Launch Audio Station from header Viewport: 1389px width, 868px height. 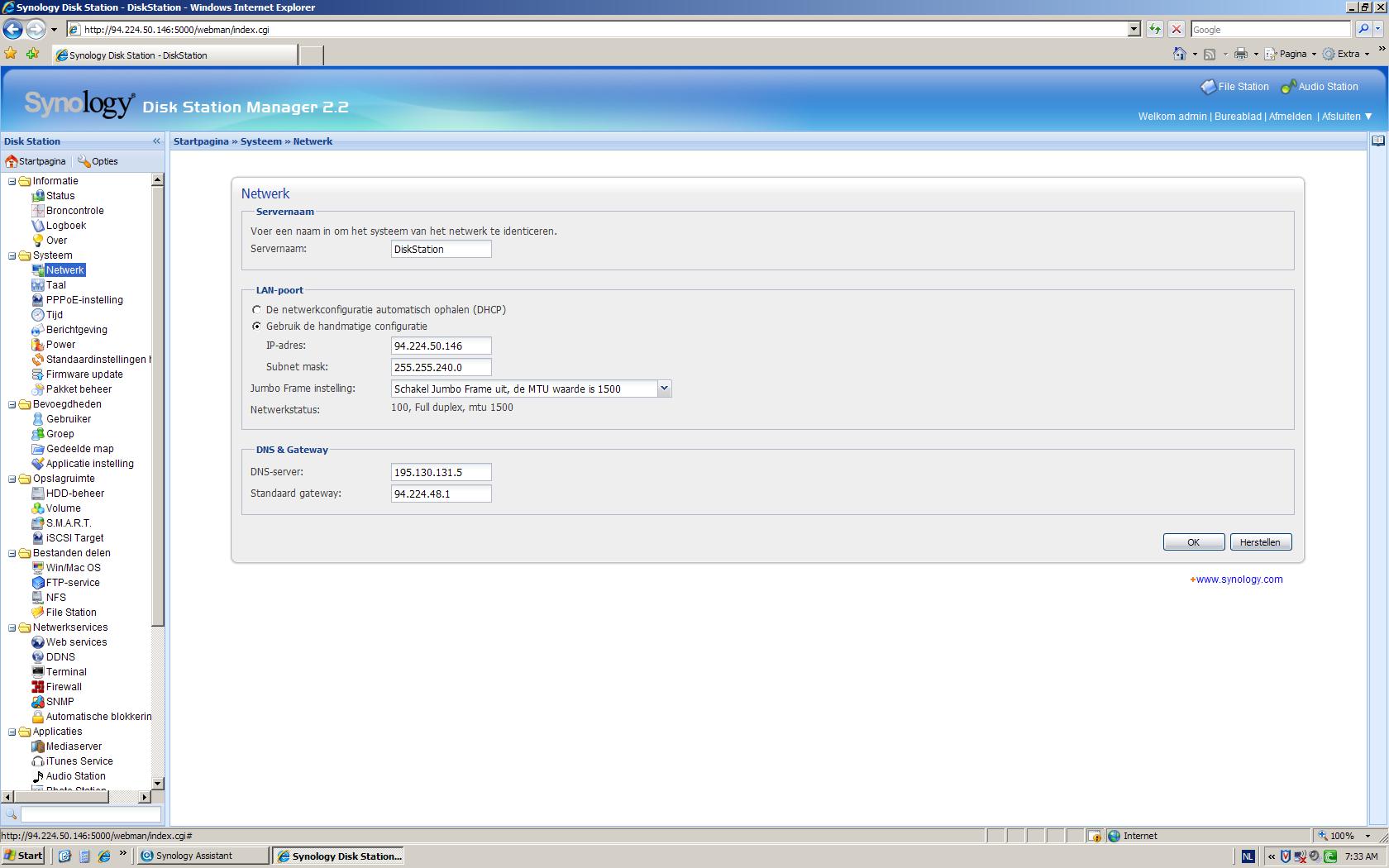click(1320, 87)
